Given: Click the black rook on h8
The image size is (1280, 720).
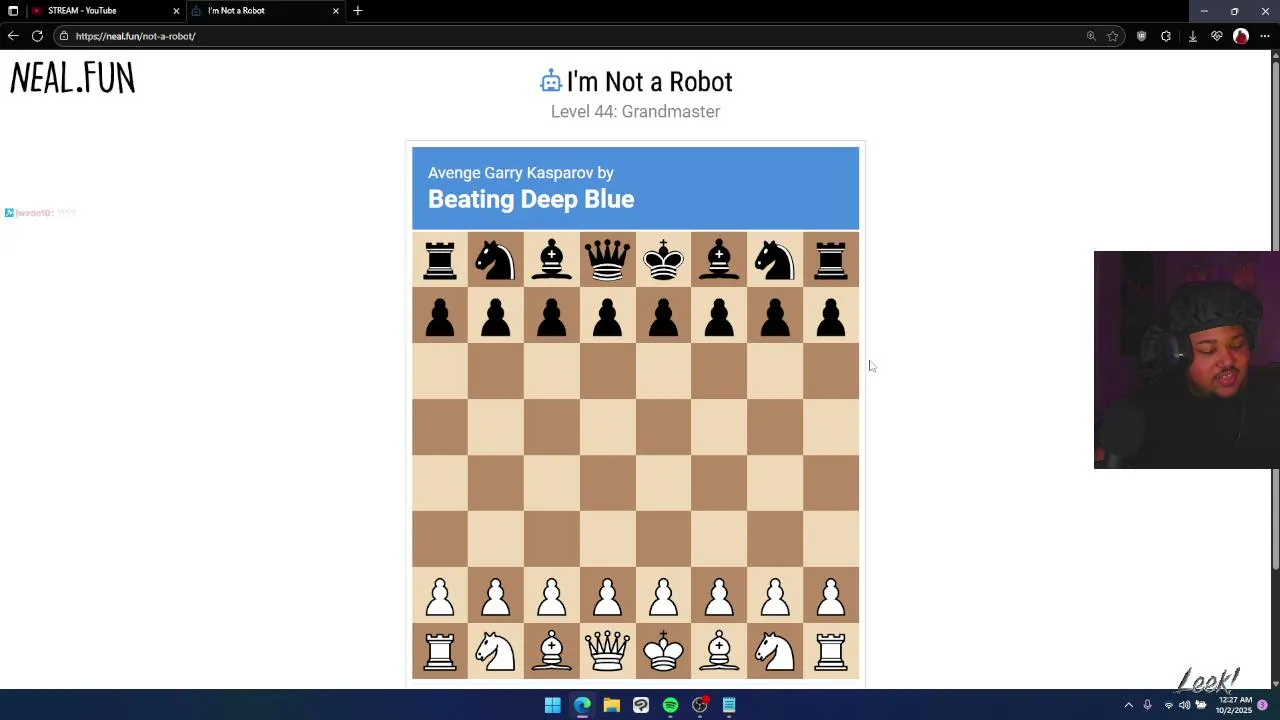Looking at the screenshot, I should 831,260.
